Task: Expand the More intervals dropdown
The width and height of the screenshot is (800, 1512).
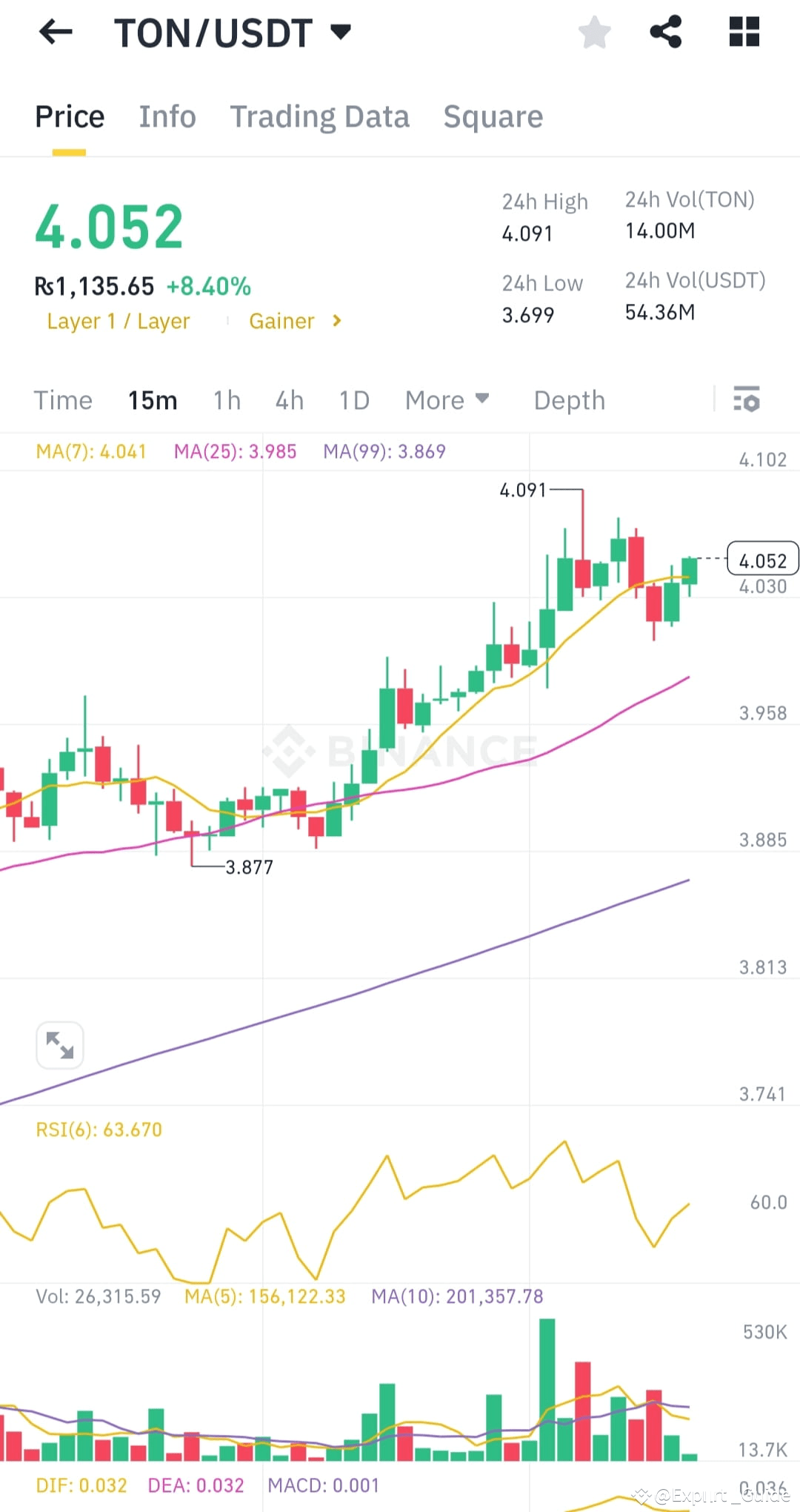Action: coord(447,400)
